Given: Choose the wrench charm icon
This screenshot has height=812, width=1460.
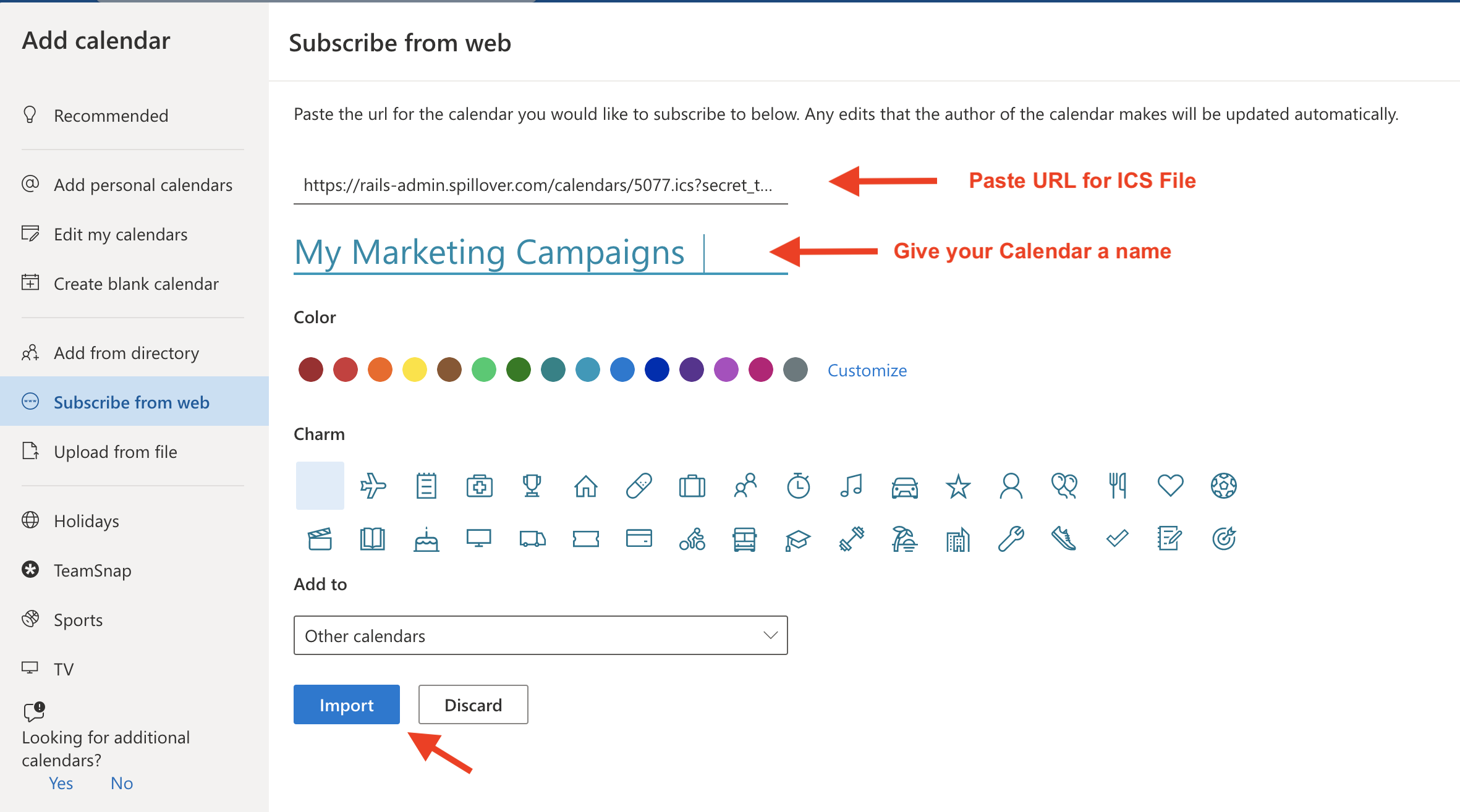Looking at the screenshot, I should tap(1011, 539).
